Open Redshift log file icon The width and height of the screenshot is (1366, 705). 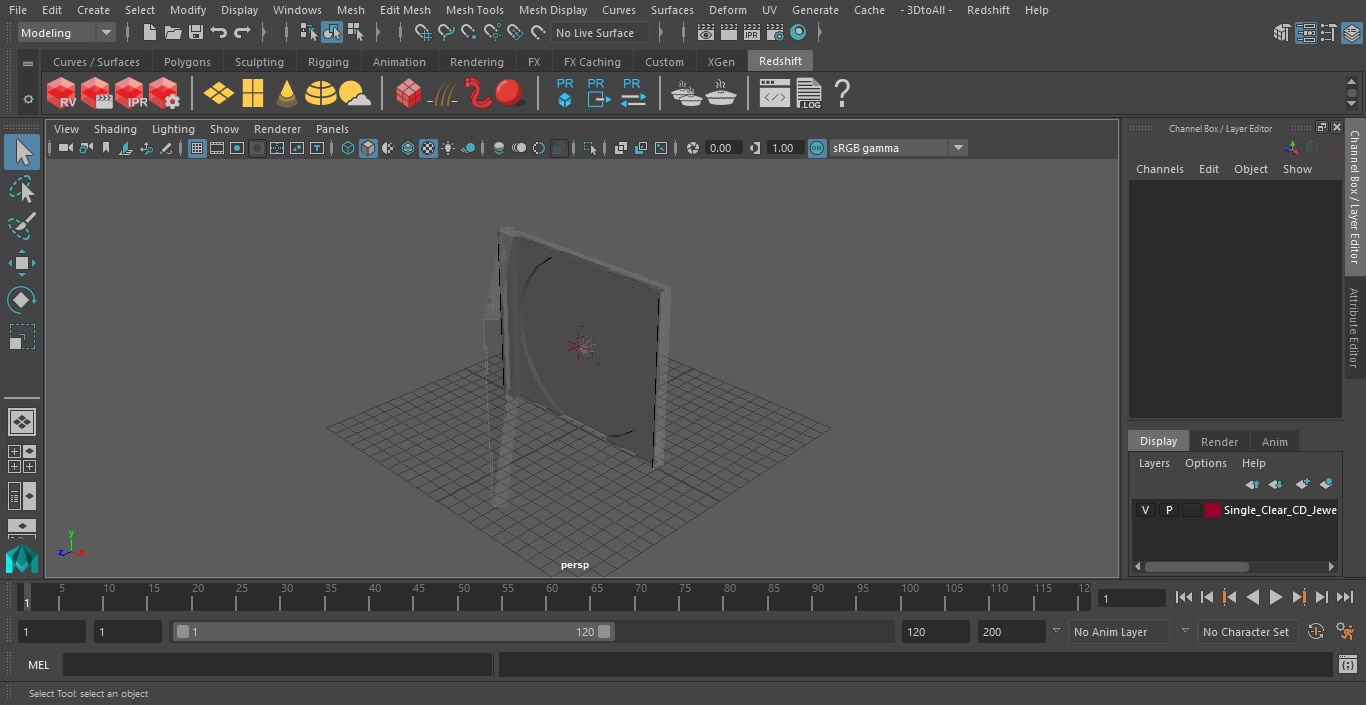click(808, 94)
